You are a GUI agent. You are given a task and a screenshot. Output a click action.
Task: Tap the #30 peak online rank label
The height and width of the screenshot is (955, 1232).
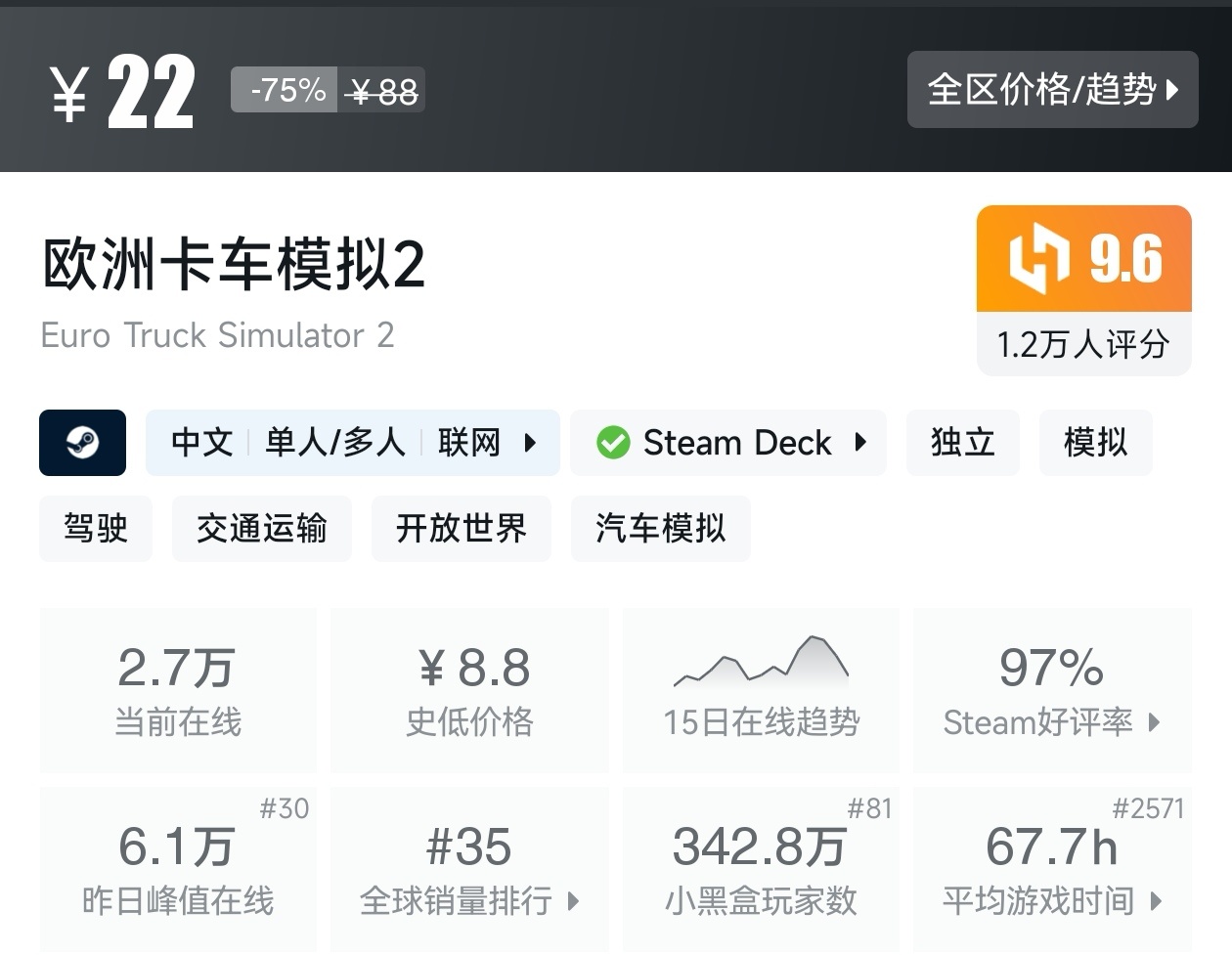click(285, 808)
